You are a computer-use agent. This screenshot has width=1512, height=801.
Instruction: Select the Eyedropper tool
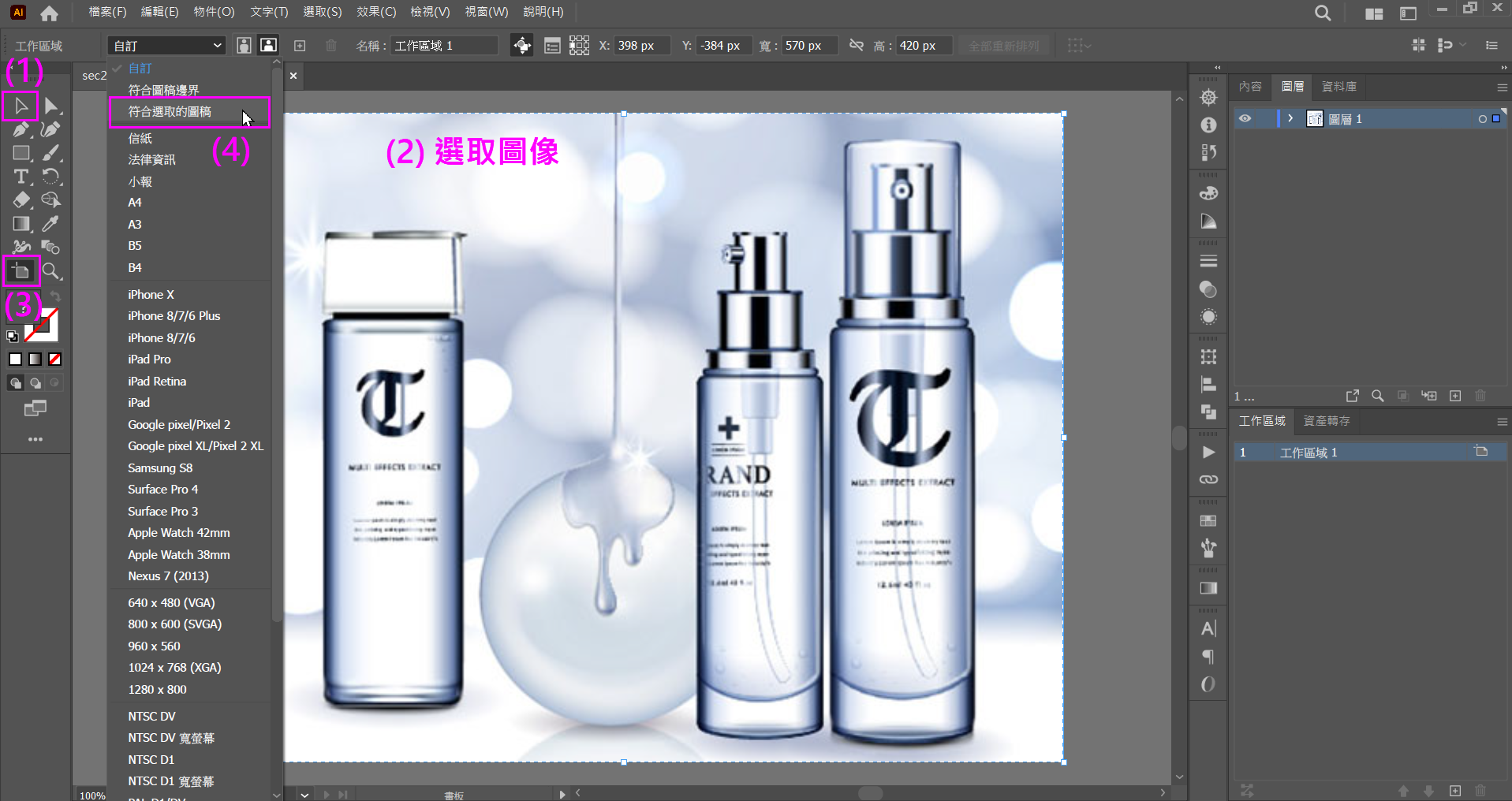coord(50,224)
